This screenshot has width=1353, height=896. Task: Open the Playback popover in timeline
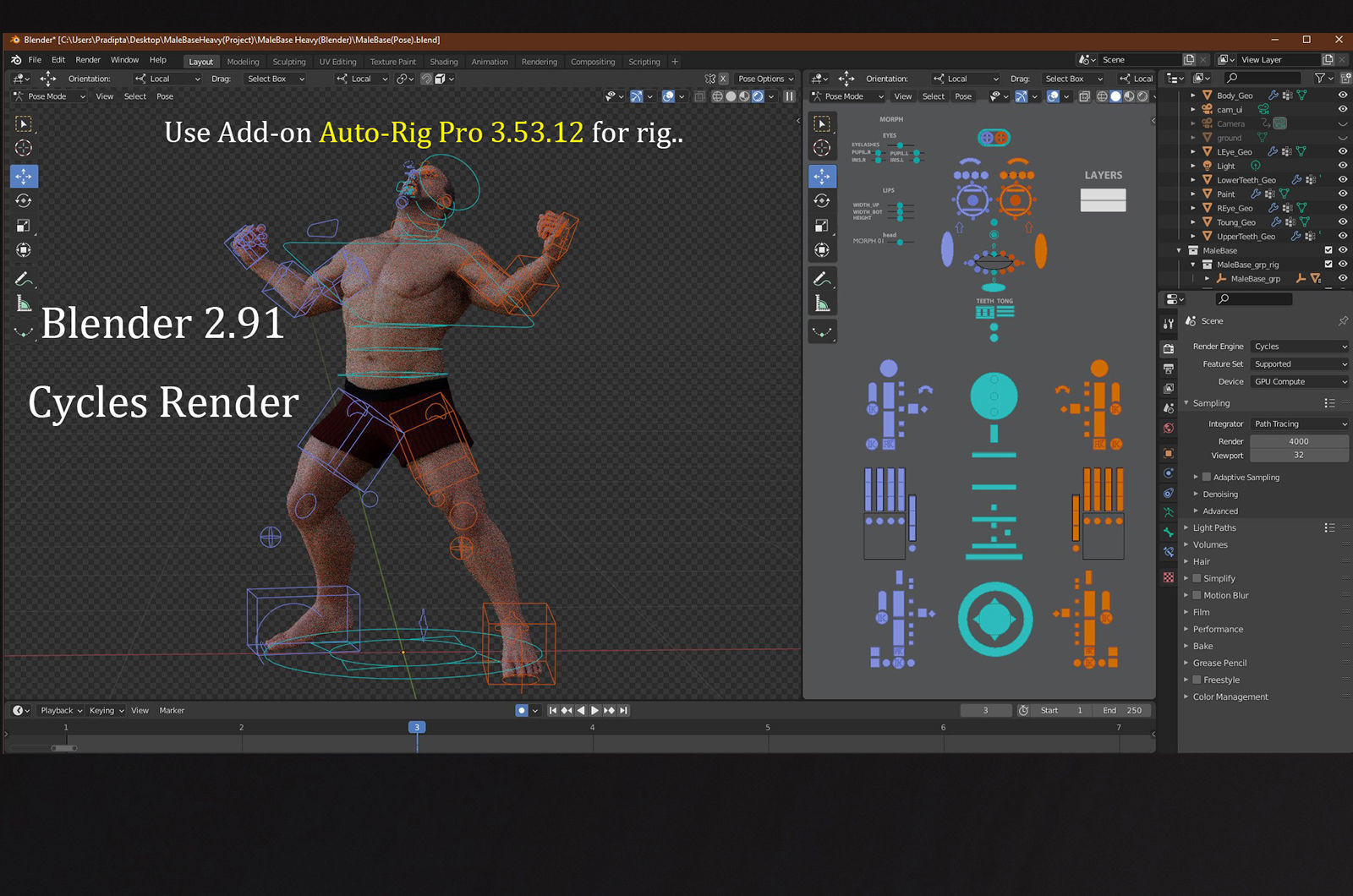coord(61,711)
